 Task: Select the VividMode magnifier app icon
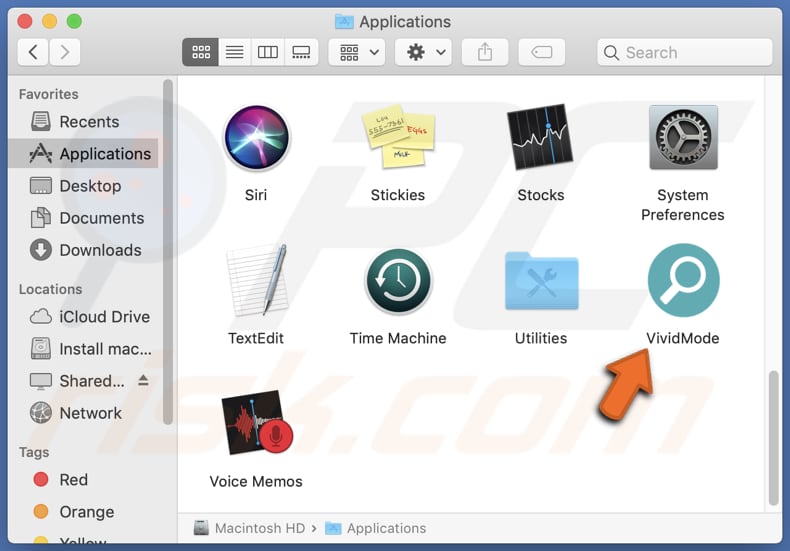pos(683,280)
